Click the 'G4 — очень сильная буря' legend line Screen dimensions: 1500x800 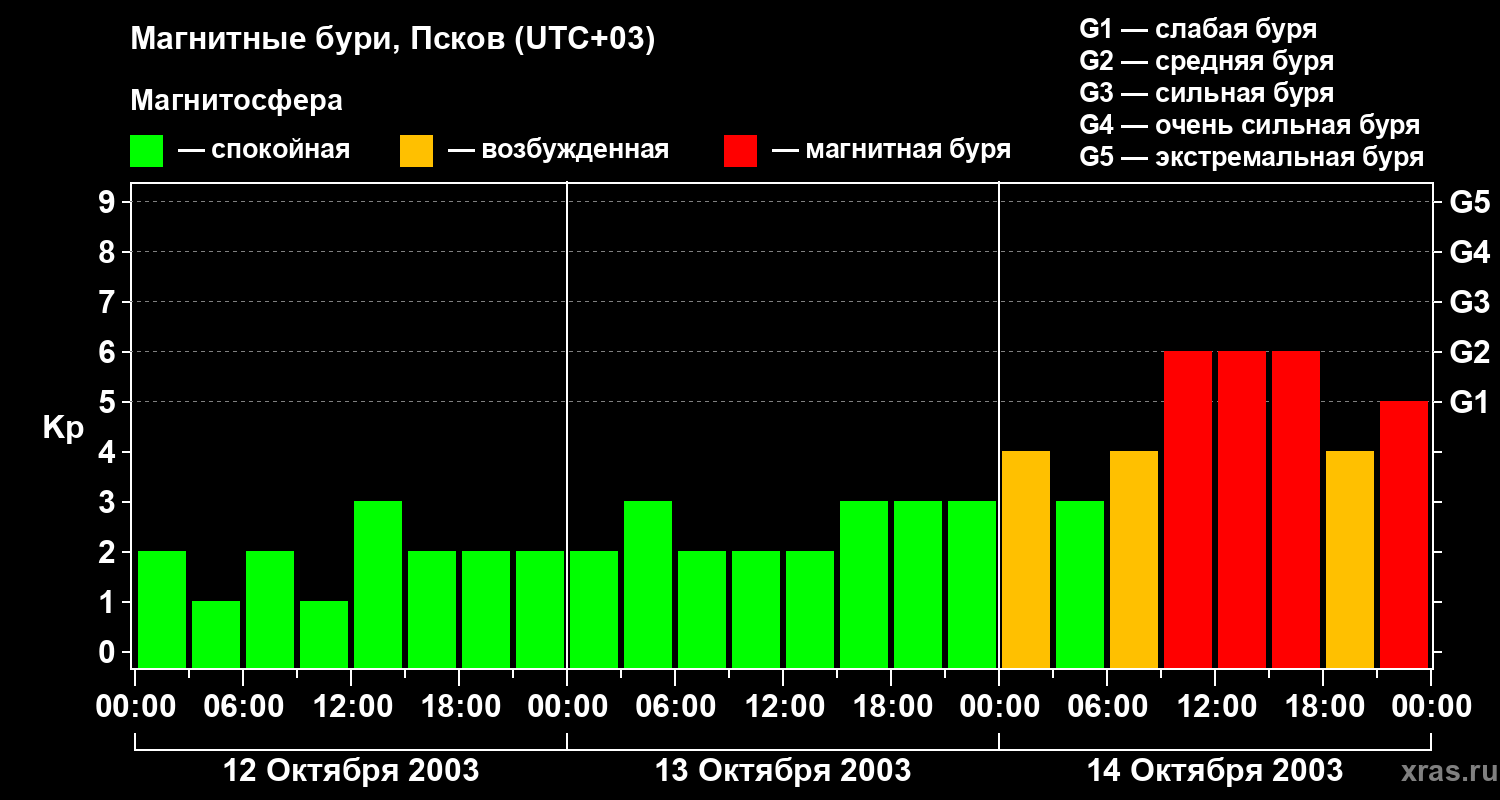click(1249, 125)
